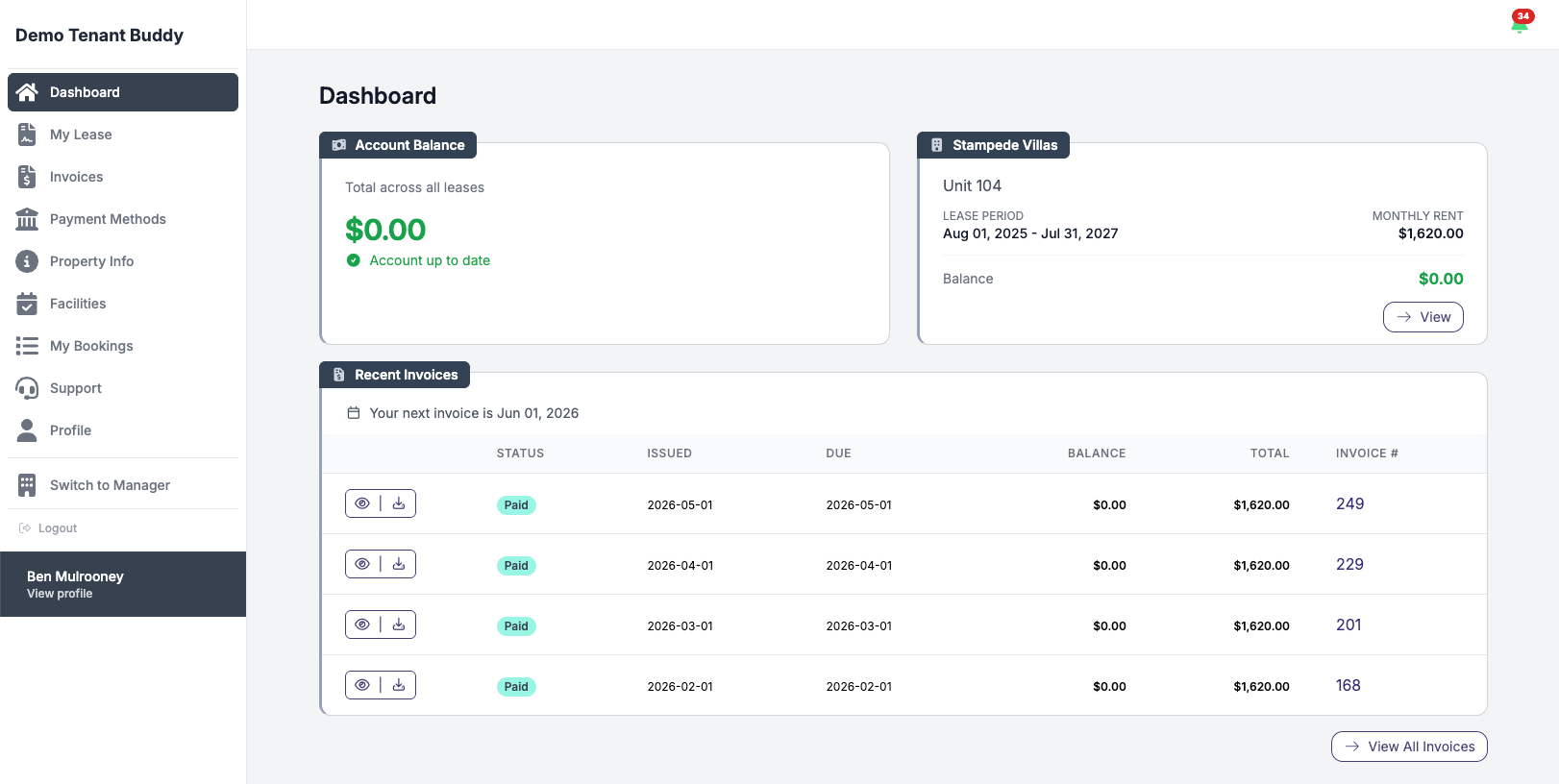Open Property Info section
The image size is (1559, 784).
pos(123,261)
